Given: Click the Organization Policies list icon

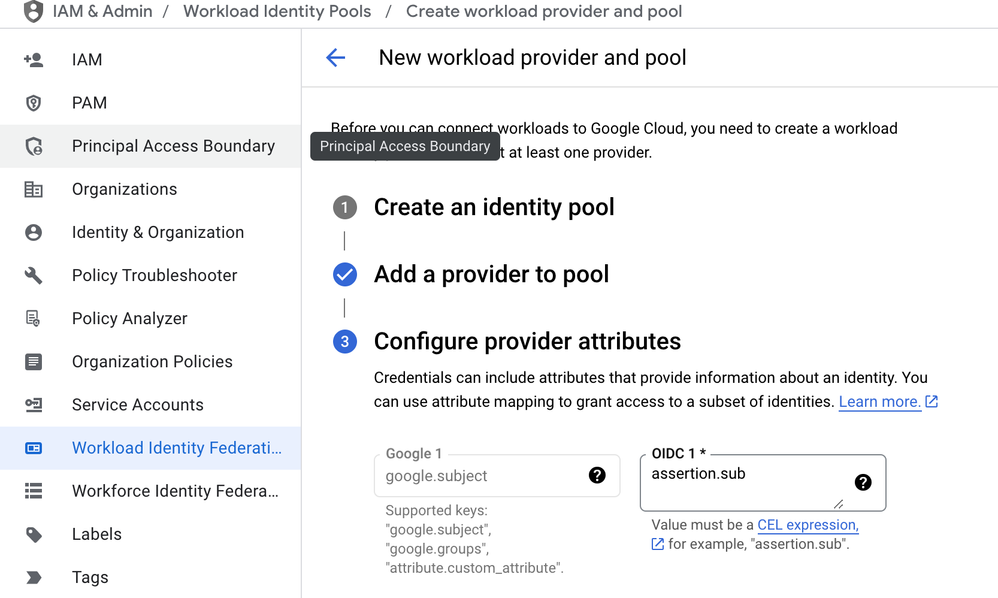Looking at the screenshot, I should tap(33, 362).
